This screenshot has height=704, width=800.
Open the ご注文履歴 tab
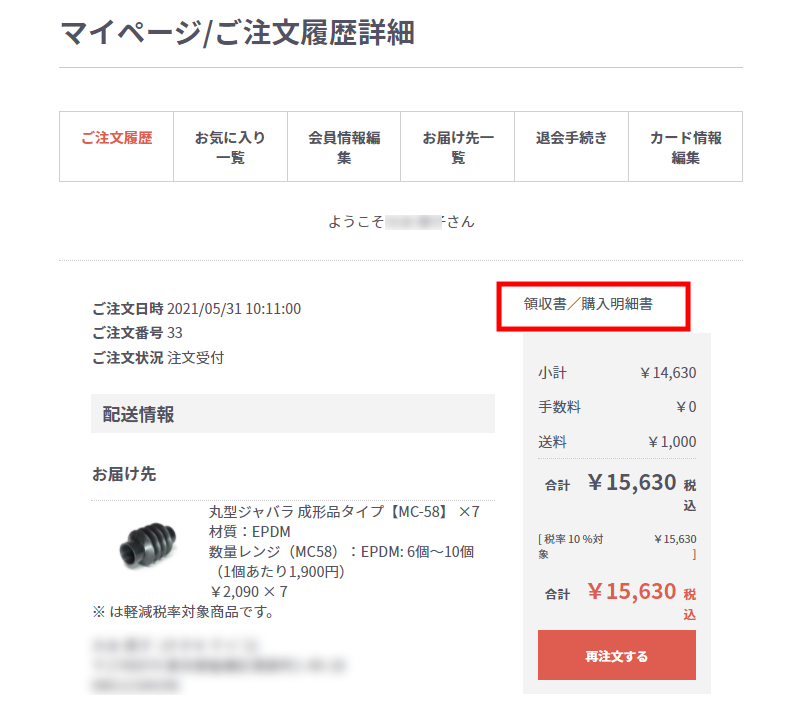116,147
